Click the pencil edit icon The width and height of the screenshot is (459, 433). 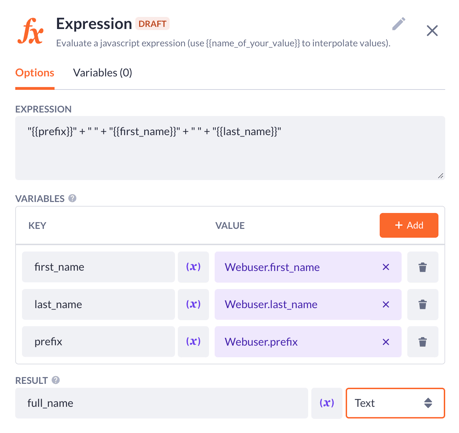398,24
